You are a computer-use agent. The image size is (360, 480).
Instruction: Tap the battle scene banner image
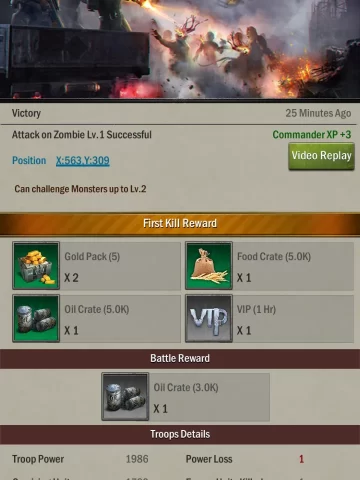pos(180,49)
